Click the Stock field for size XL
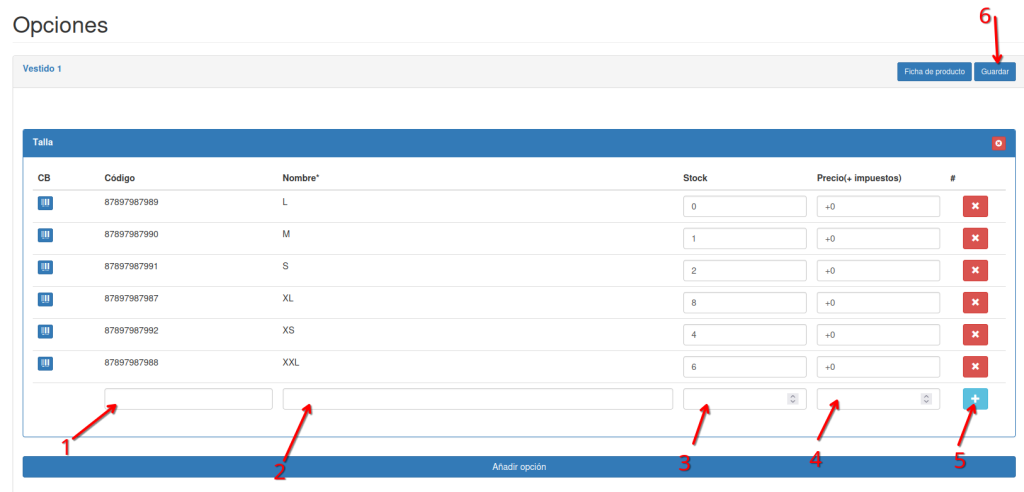The width and height of the screenshot is (1024, 492). point(744,303)
